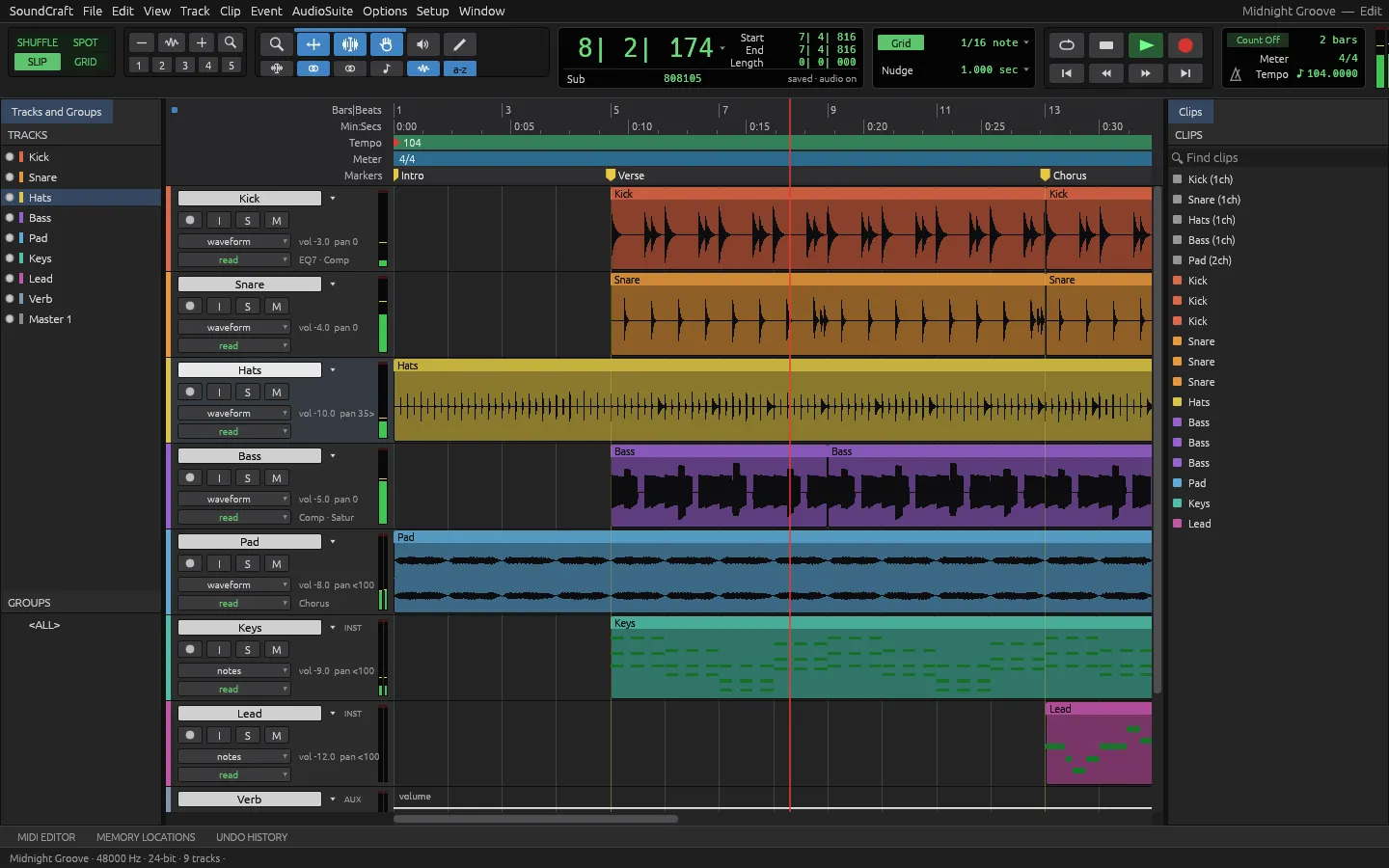Select the Zoomer magnifier tool
The width and height of the screenshot is (1389, 868).
click(x=276, y=44)
